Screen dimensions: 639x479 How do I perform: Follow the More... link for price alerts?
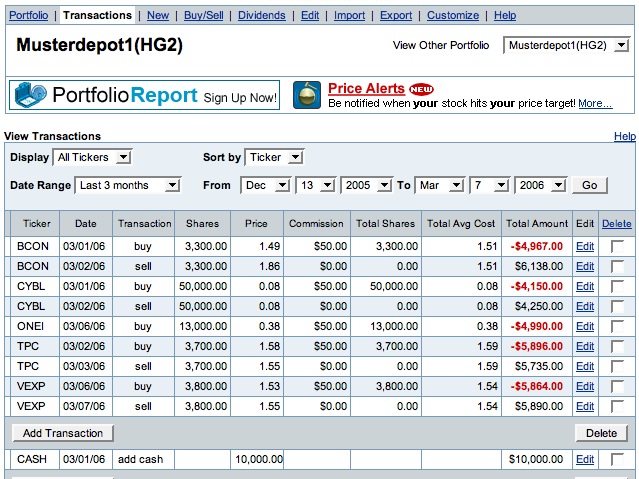tap(595, 104)
